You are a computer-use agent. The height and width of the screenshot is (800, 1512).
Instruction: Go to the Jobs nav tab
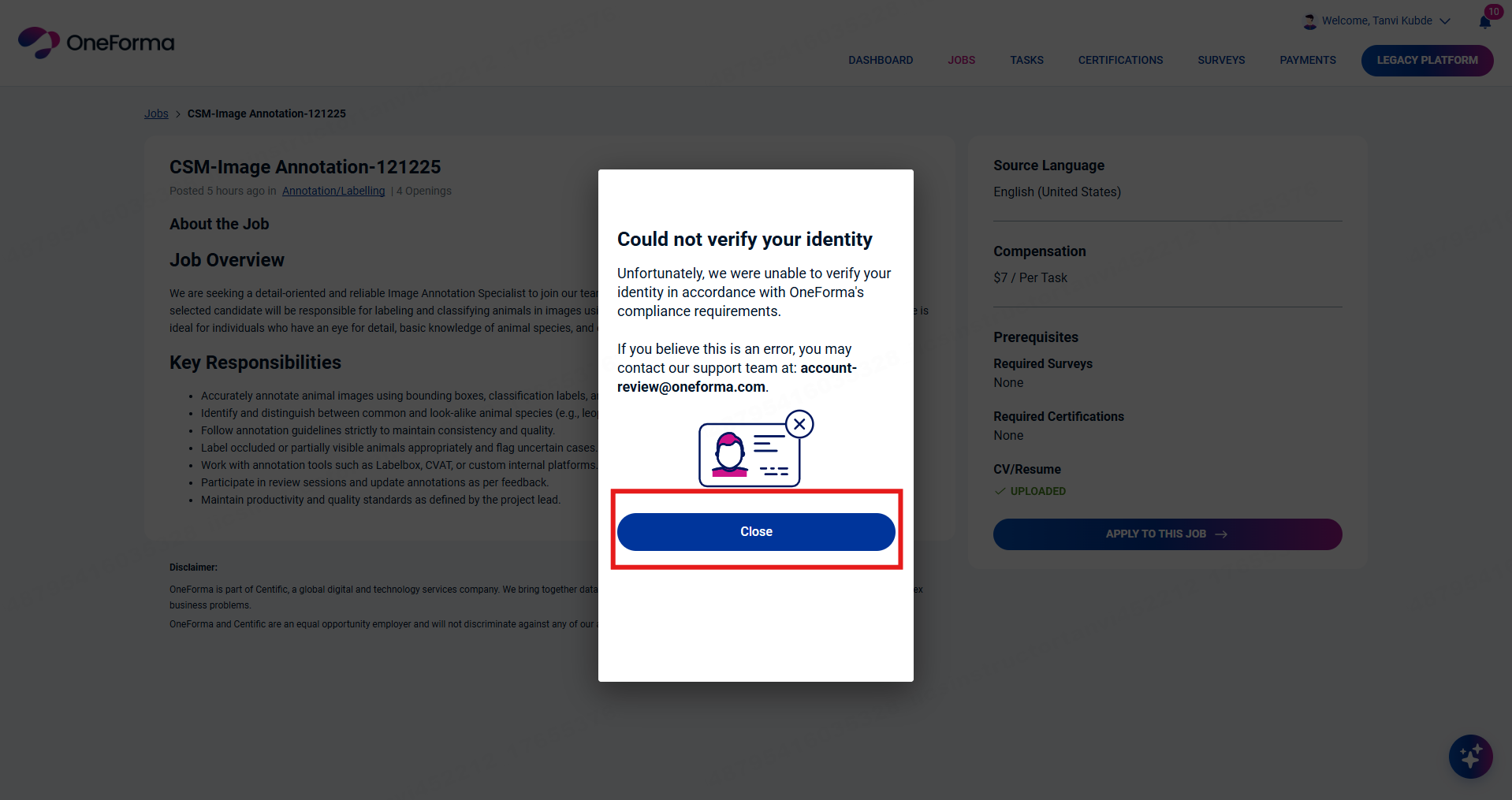tap(961, 60)
